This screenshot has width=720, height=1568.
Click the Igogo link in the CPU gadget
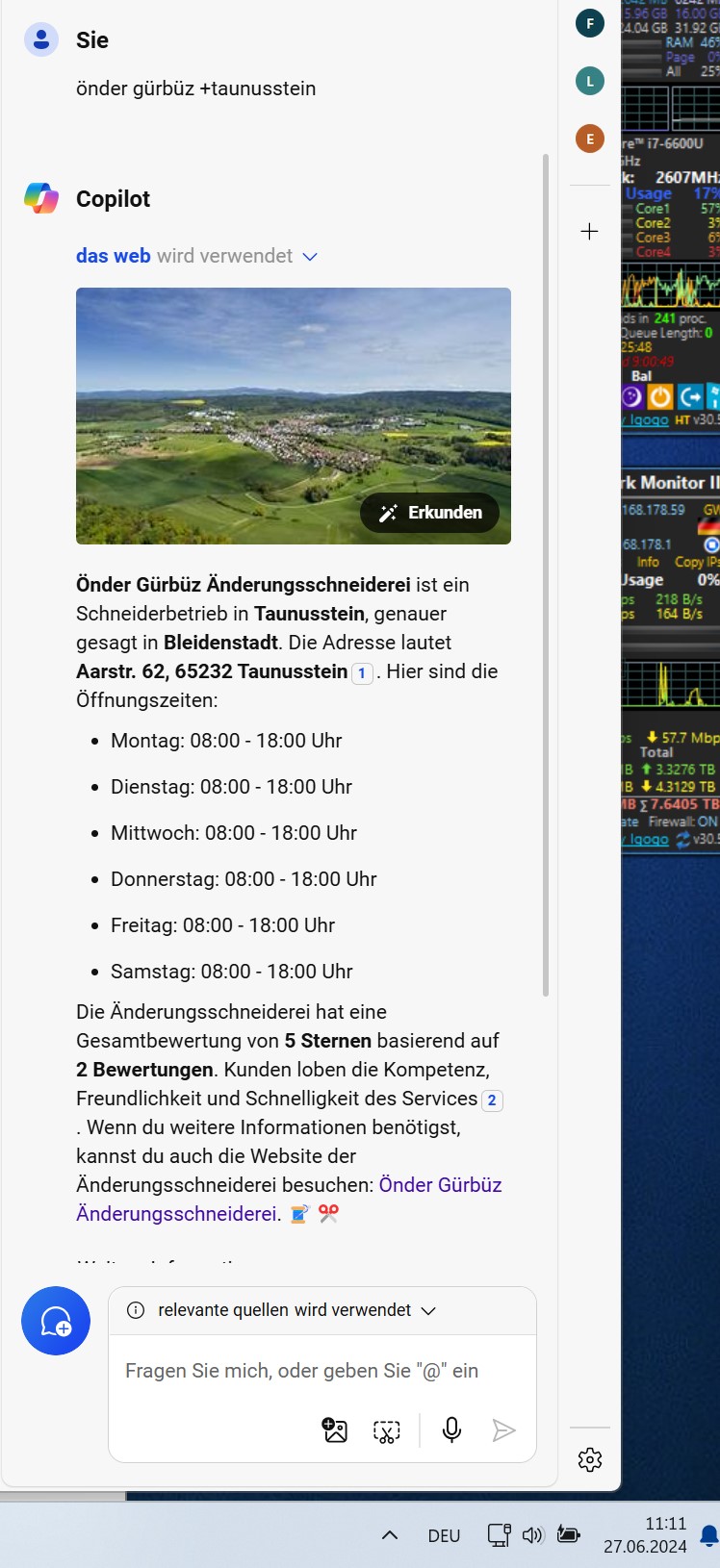pos(645,419)
